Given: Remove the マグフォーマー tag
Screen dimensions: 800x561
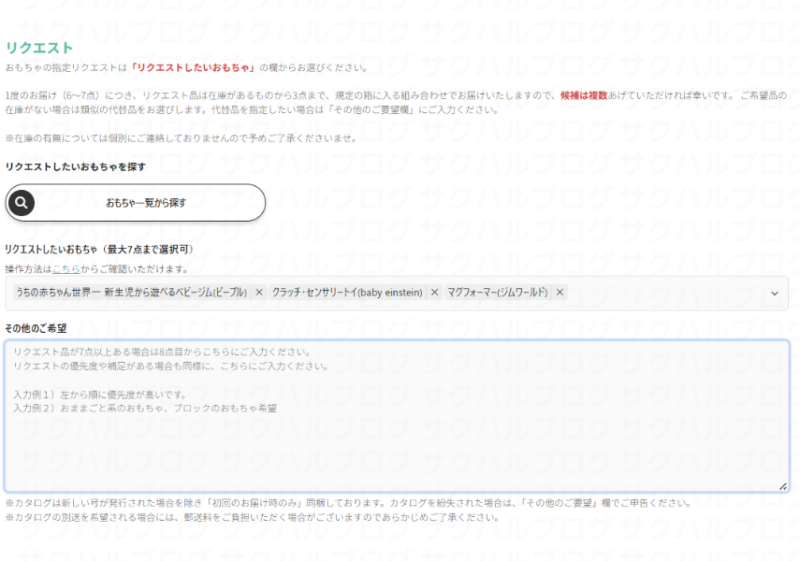Looking at the screenshot, I should click(x=560, y=293).
